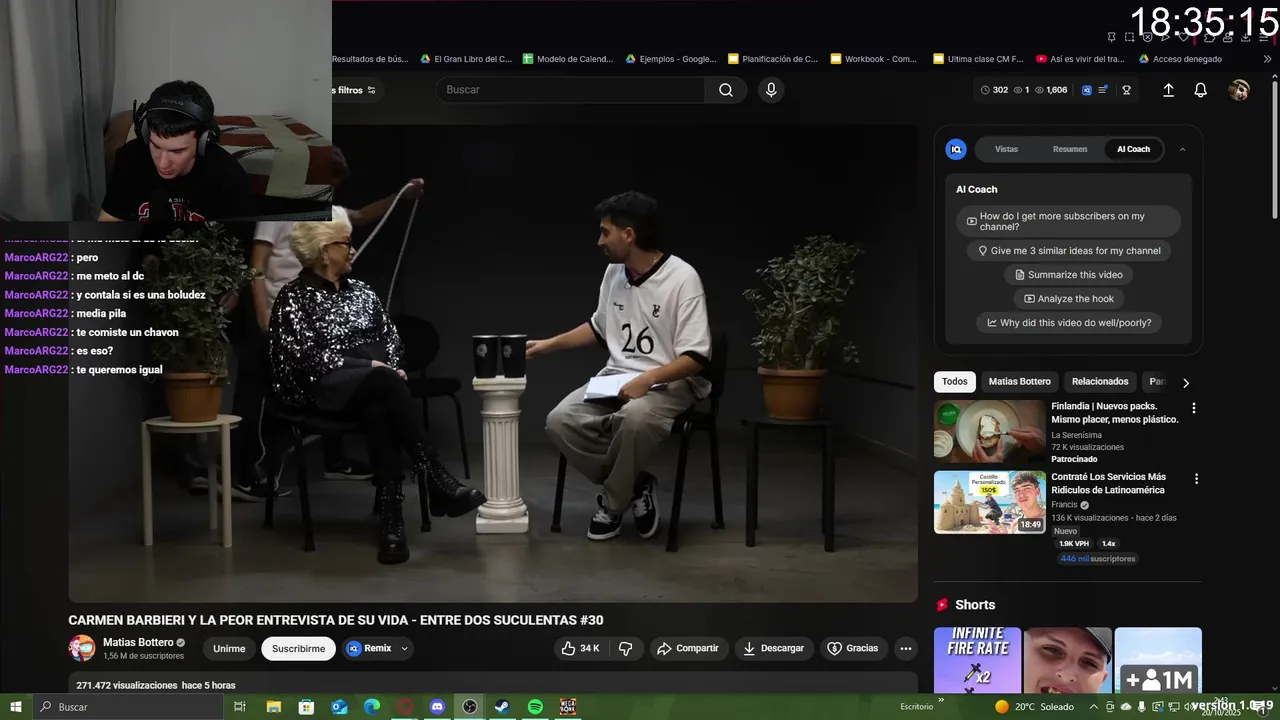Screen dimensions: 1280x720
Task: Open File Explorer from the taskbar
Action: click(x=273, y=706)
